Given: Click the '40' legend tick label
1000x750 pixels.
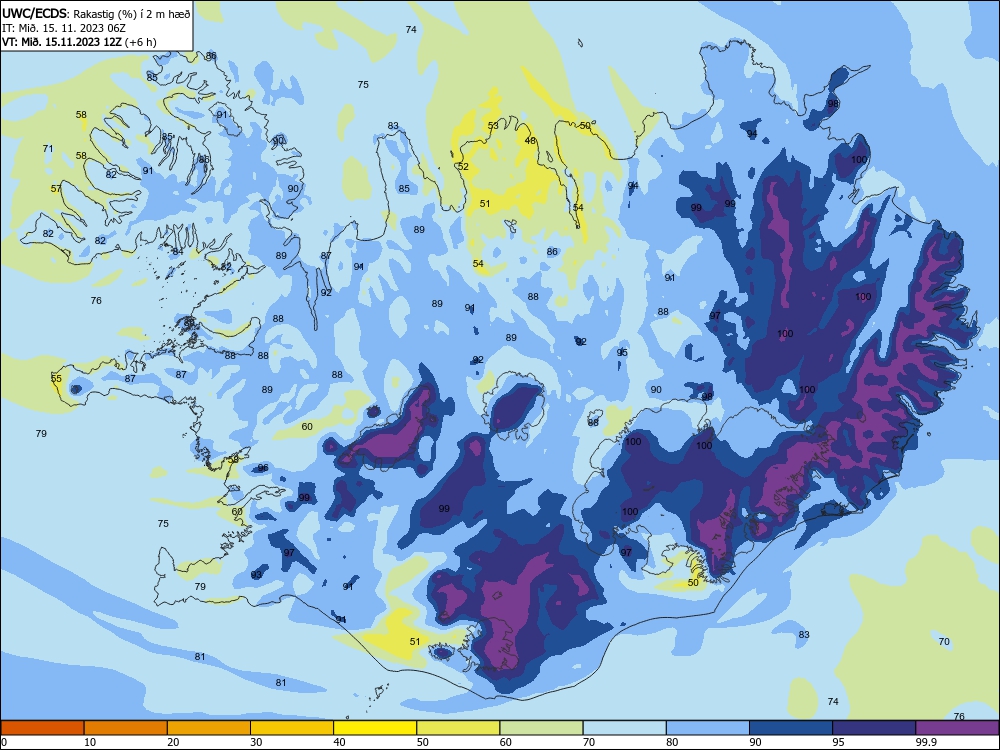Looking at the screenshot, I should (339, 742).
